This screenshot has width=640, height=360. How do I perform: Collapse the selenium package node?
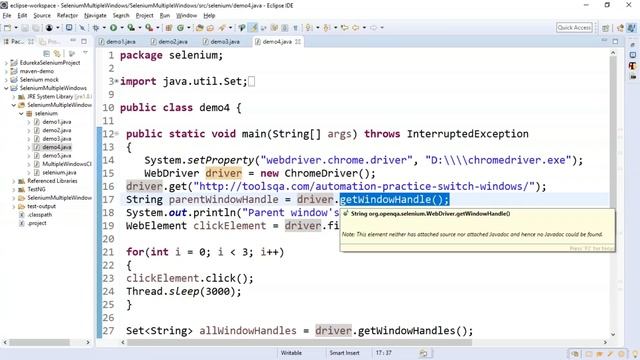[21, 113]
